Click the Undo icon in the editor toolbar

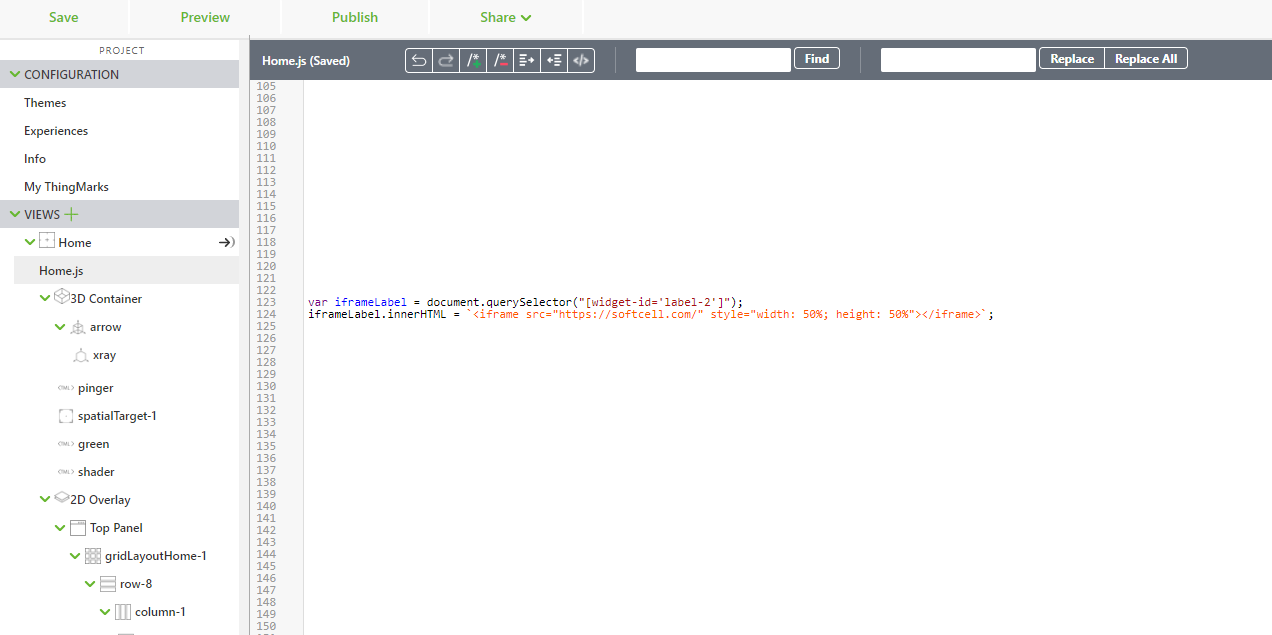tap(419, 60)
